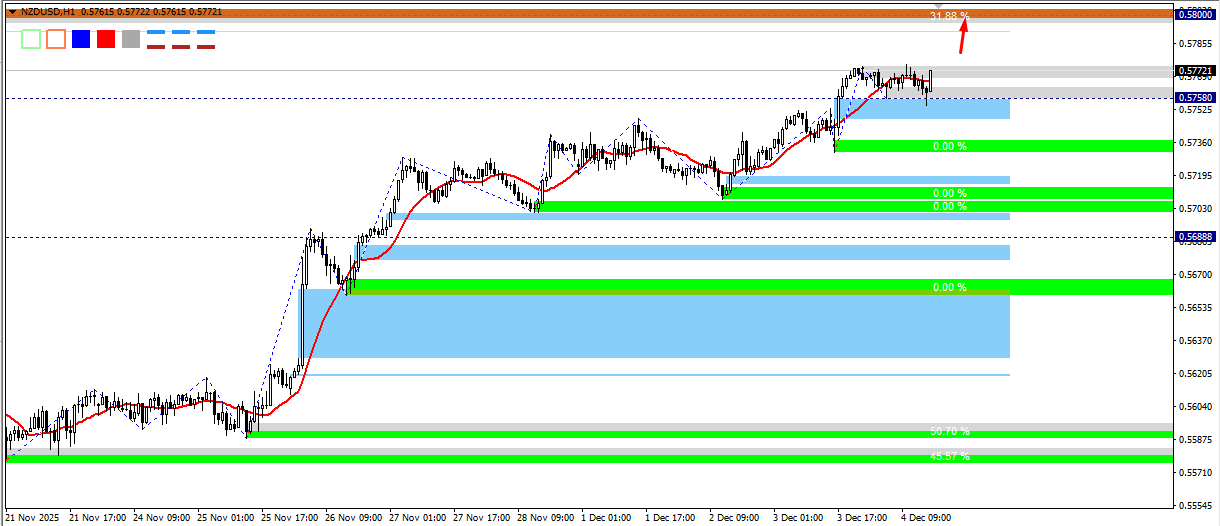Click the 21 Nov 2025 time label

(x=33, y=518)
